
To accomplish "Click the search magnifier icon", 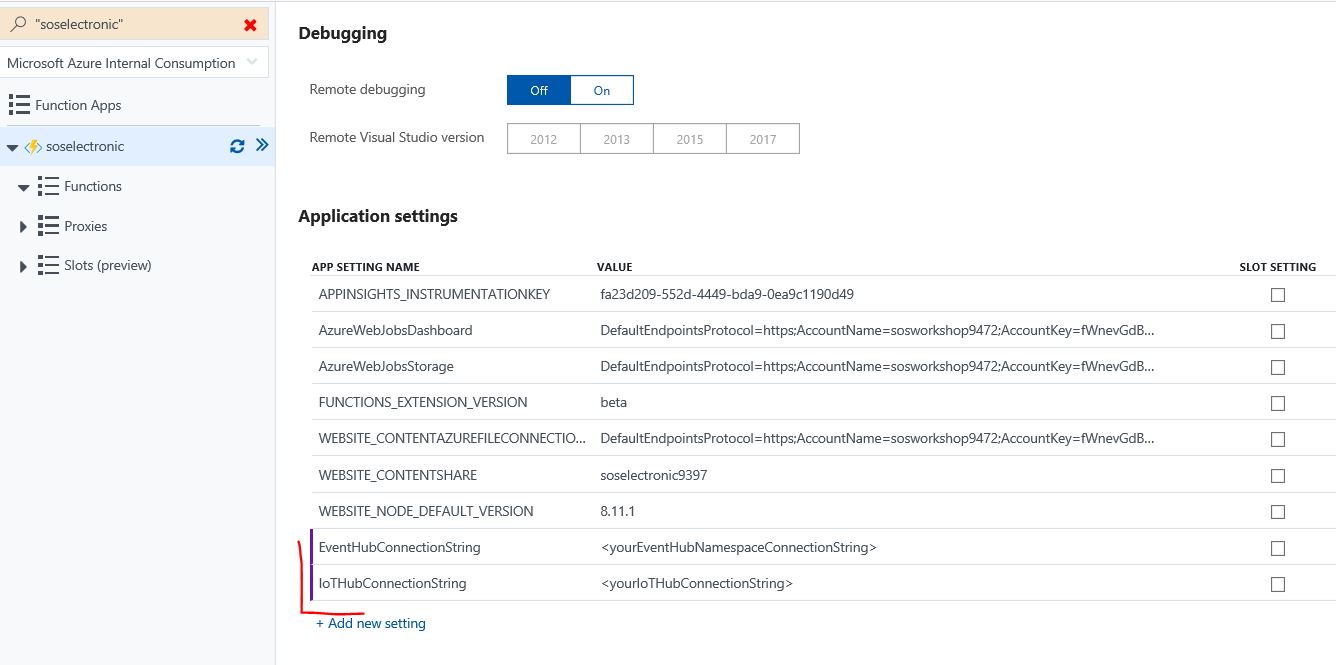I will [18, 24].
